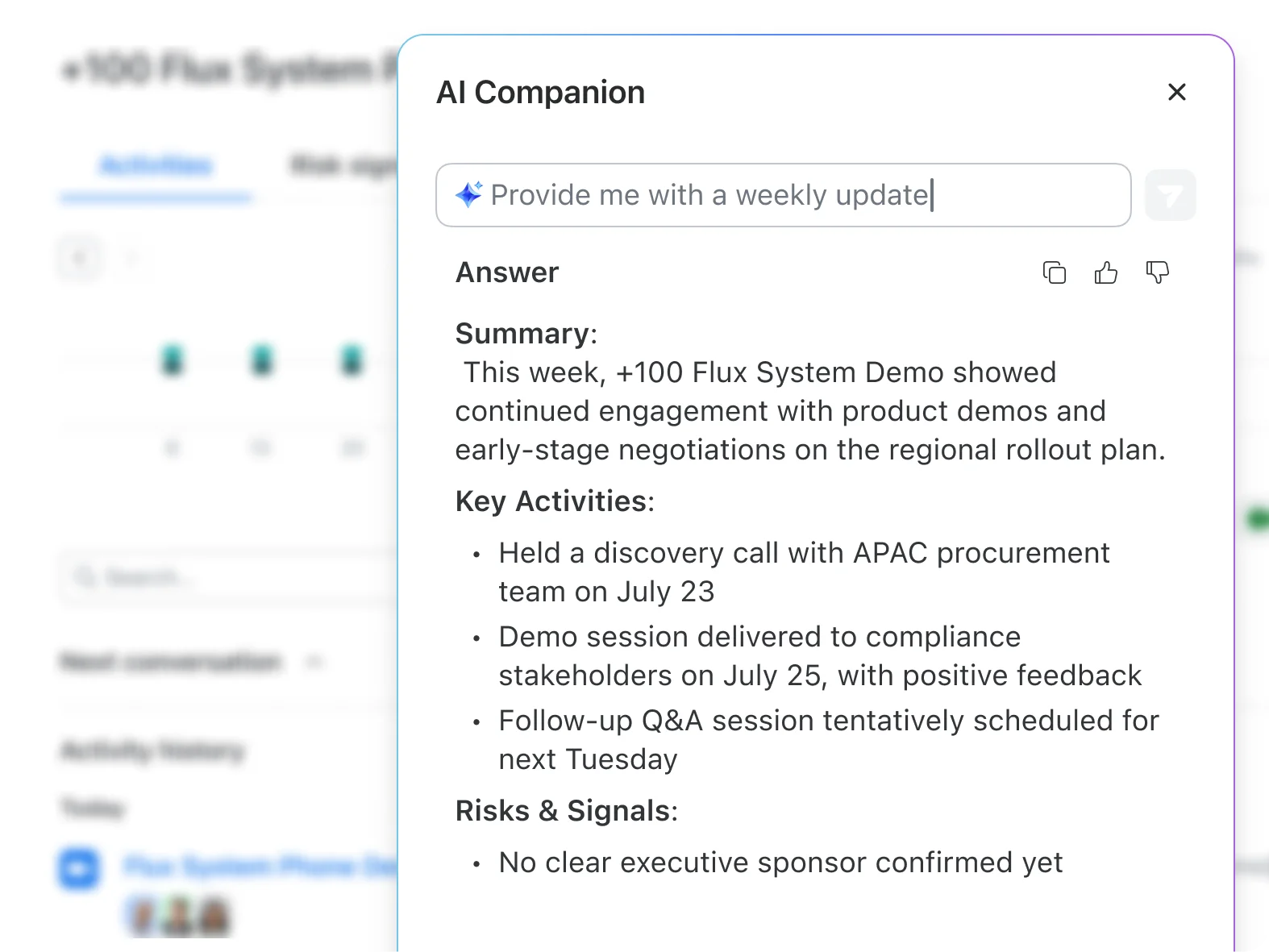Give the answer a thumbs down
Screen dimensions: 1269x952
click(1157, 272)
